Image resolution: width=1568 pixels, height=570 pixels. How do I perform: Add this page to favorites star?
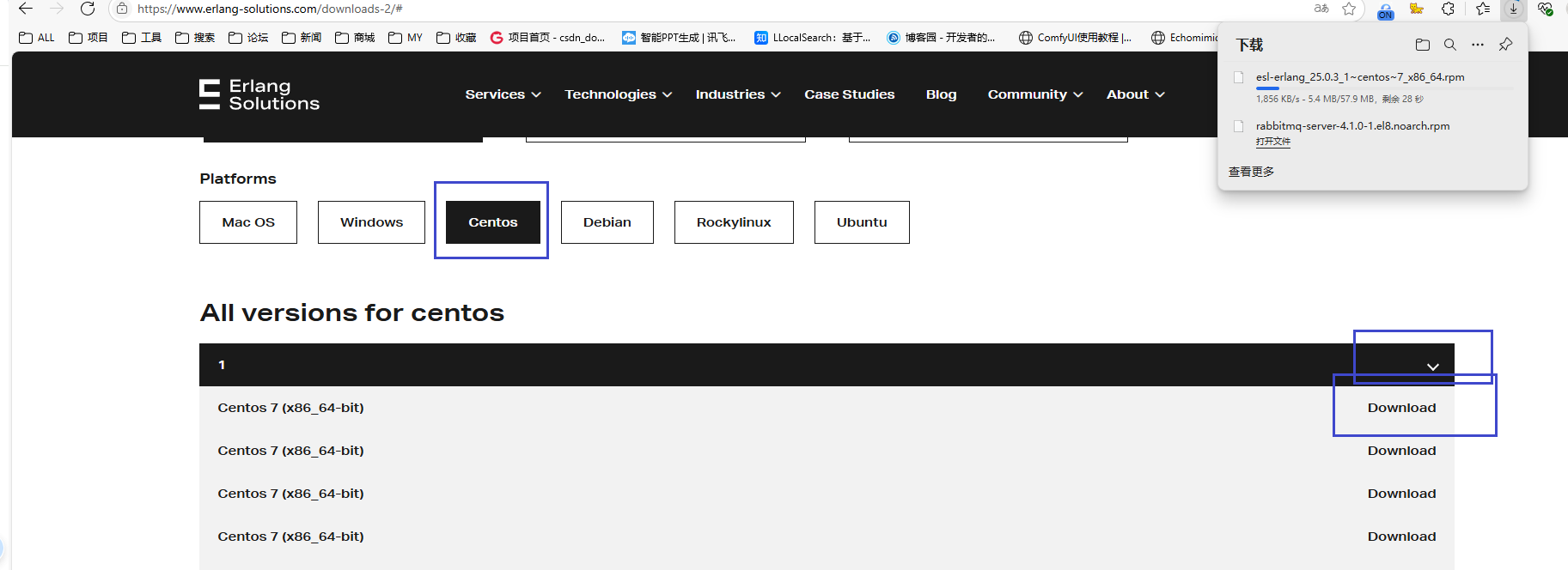tap(1349, 9)
